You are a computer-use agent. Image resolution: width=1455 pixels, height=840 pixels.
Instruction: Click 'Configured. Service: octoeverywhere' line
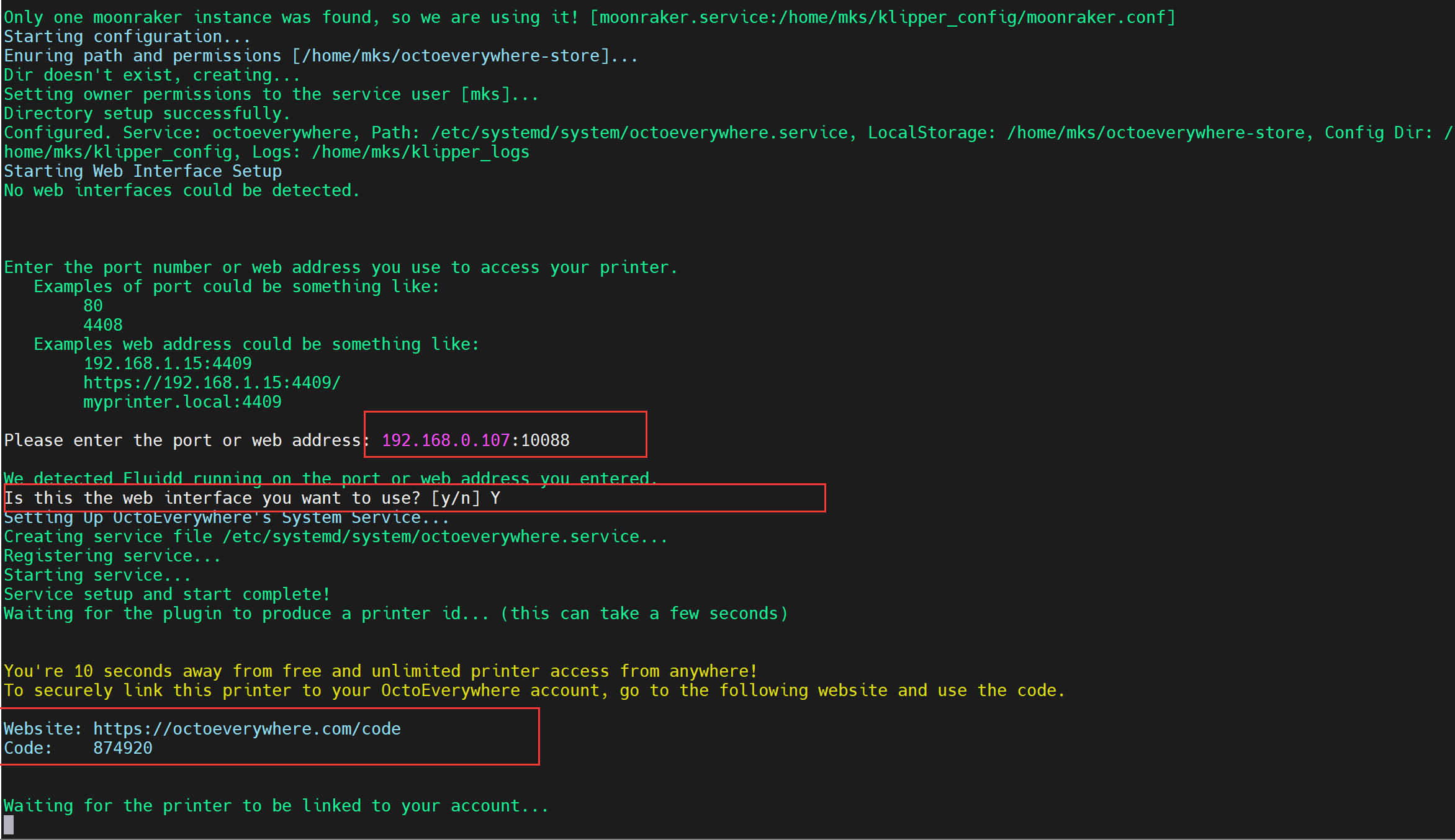[x=727, y=142]
